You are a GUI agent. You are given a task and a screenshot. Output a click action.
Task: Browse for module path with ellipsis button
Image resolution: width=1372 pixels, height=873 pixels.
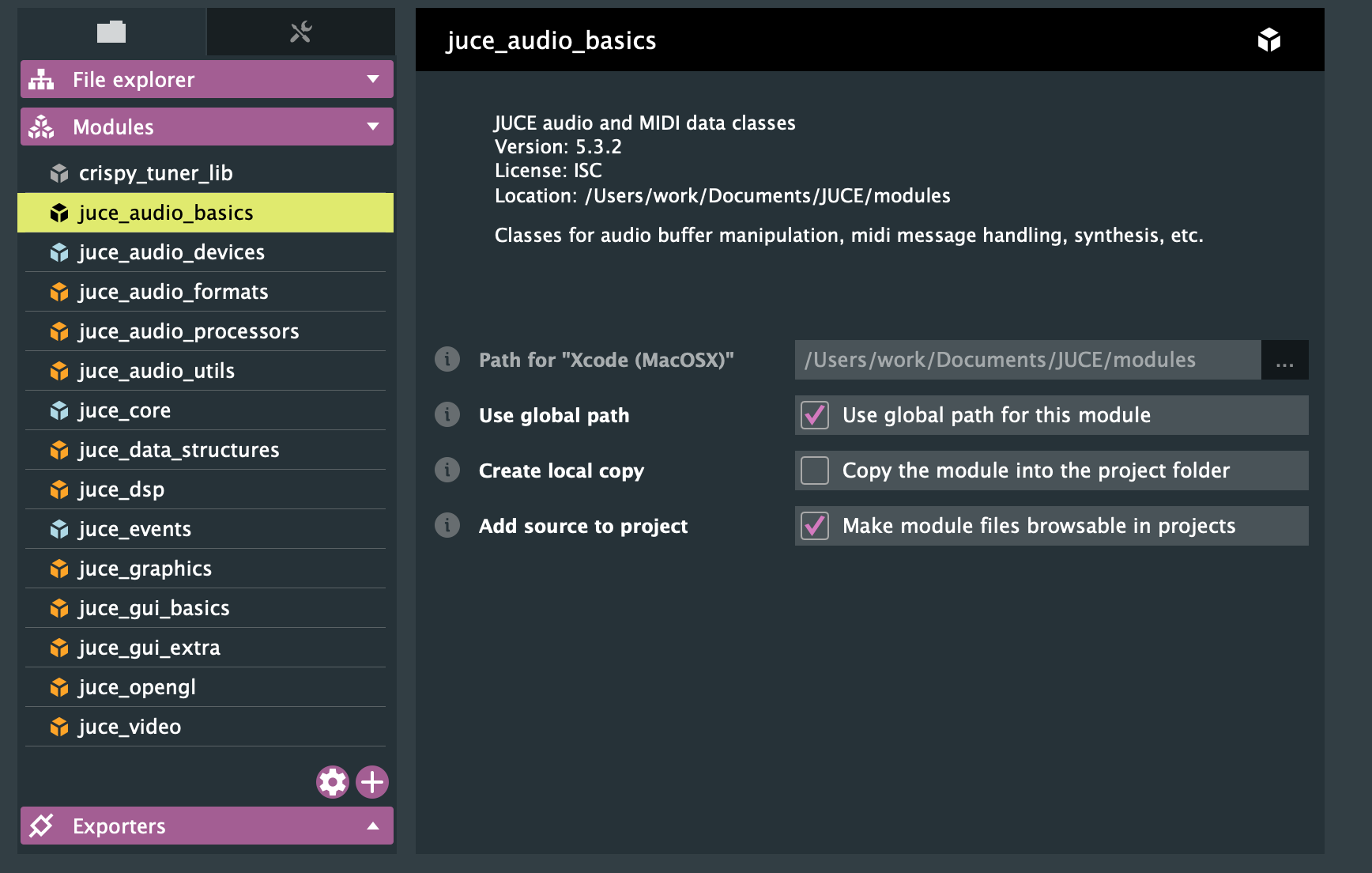(x=1285, y=360)
